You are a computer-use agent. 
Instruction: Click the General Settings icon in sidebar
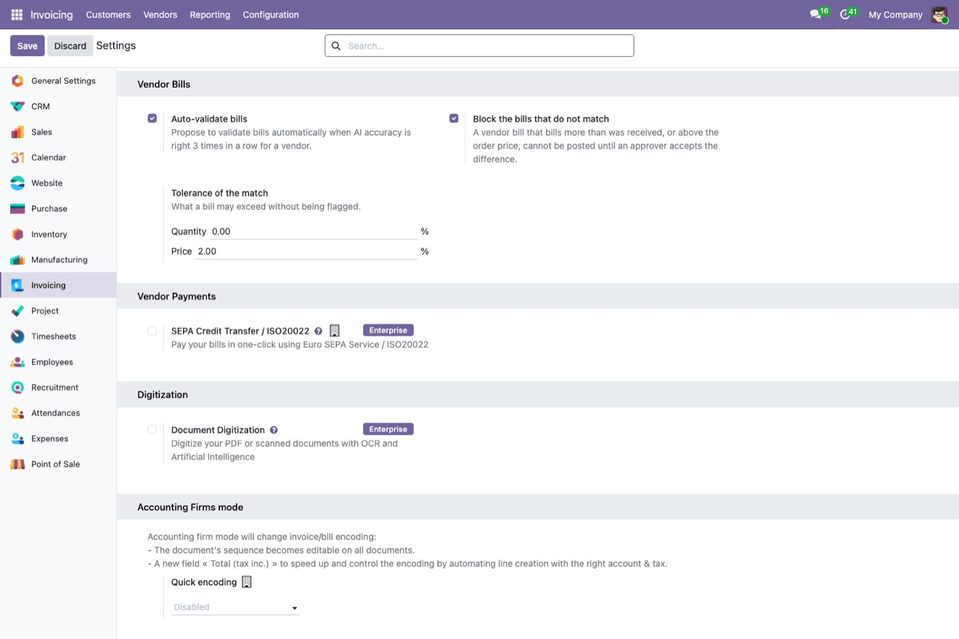click(x=18, y=81)
